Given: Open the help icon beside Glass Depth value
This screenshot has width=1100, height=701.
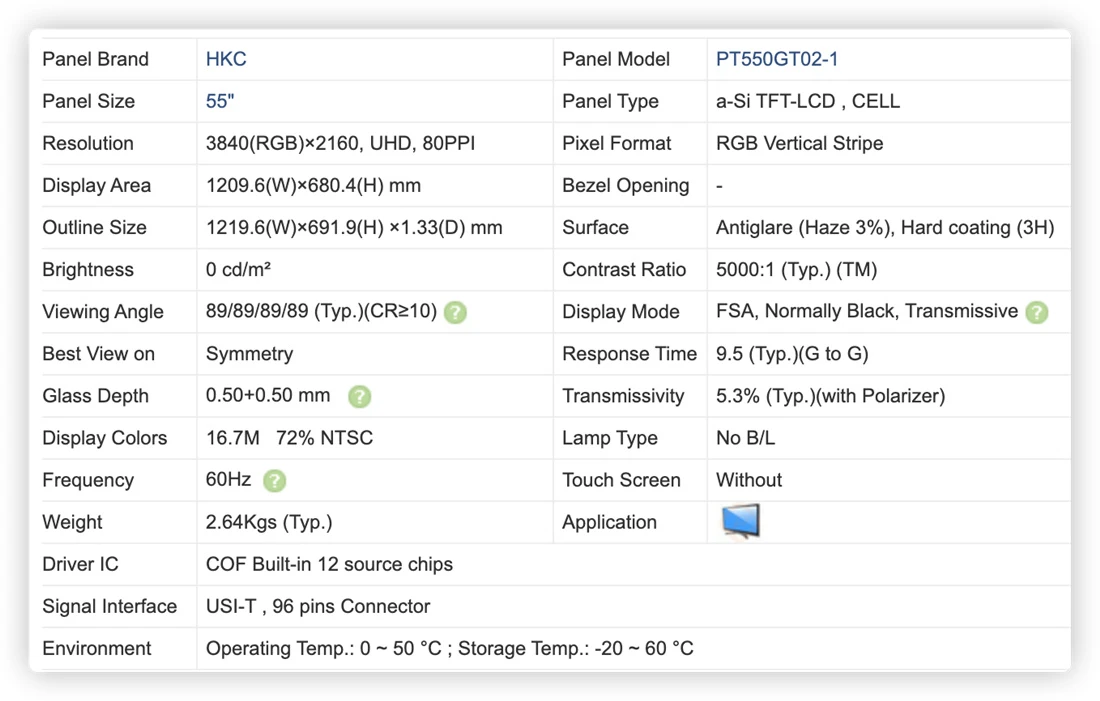Looking at the screenshot, I should tap(359, 396).
